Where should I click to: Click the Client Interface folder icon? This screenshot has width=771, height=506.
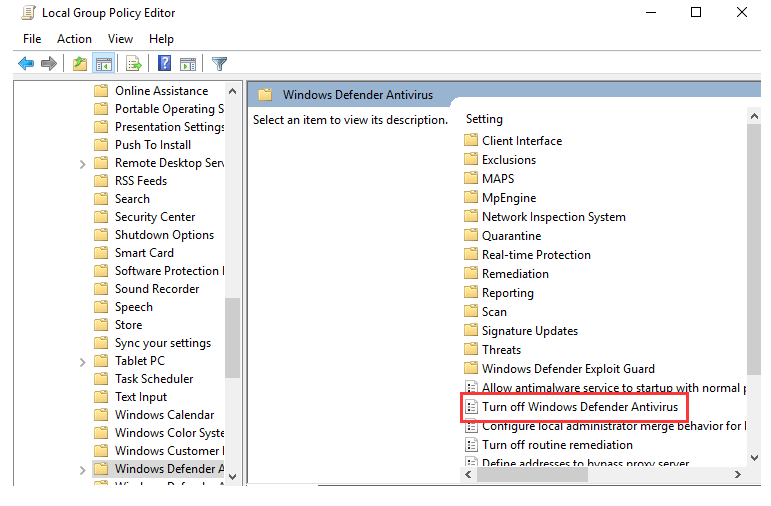pos(471,140)
